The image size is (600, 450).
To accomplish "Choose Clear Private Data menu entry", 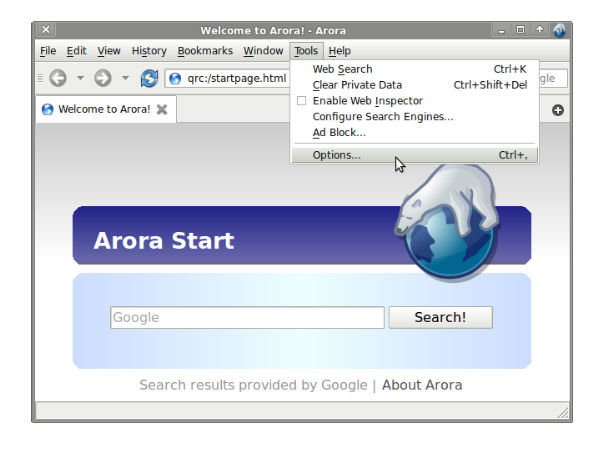I will (357, 85).
